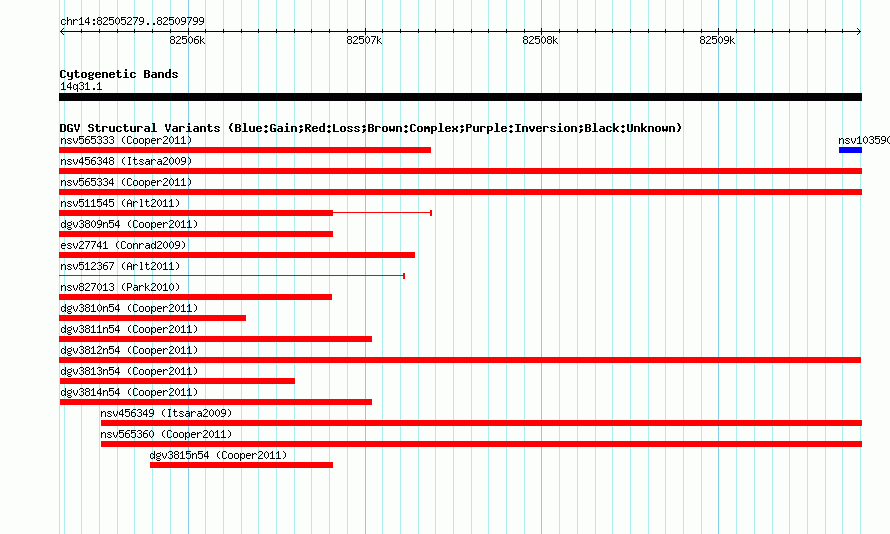Open variant label dgv3813n54 (Cooper2011)
The image size is (890, 534).
coord(129,371)
